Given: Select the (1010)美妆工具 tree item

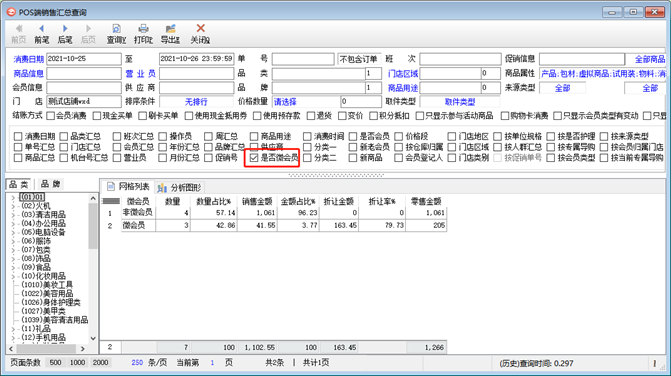Looking at the screenshot, I should click(x=47, y=285).
